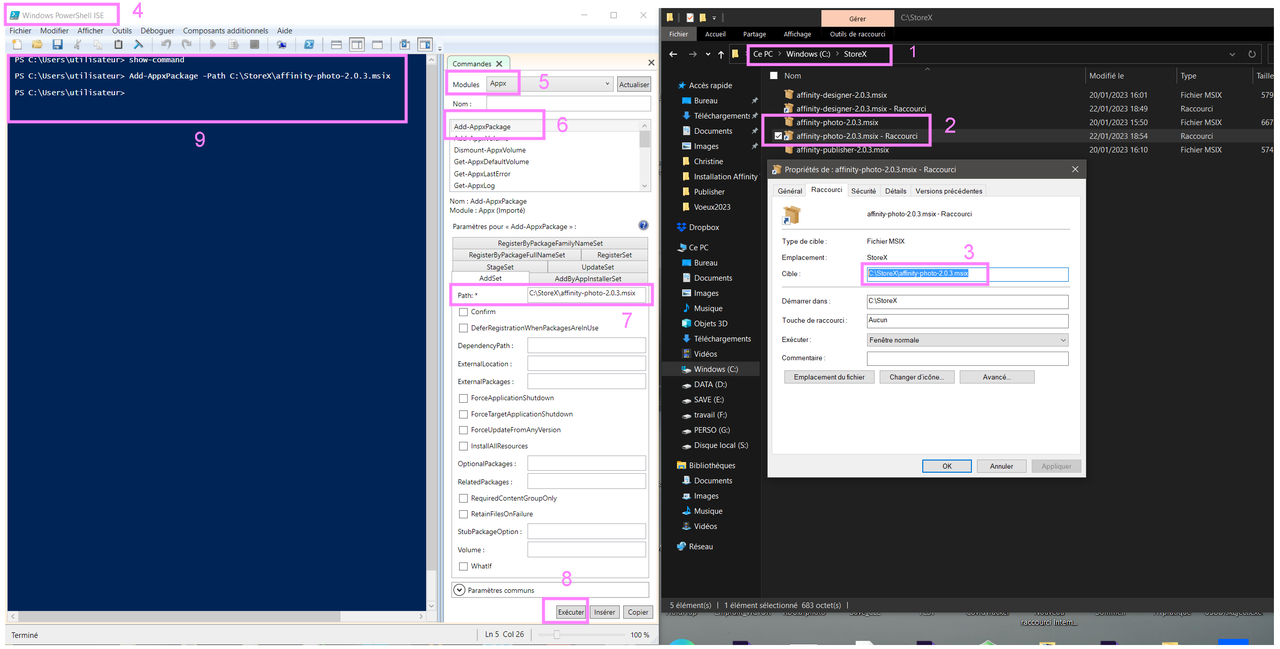The width and height of the screenshot is (1280, 649).
Task: Open the recent locations dropdown arrow in Explorer
Action: coord(707,54)
